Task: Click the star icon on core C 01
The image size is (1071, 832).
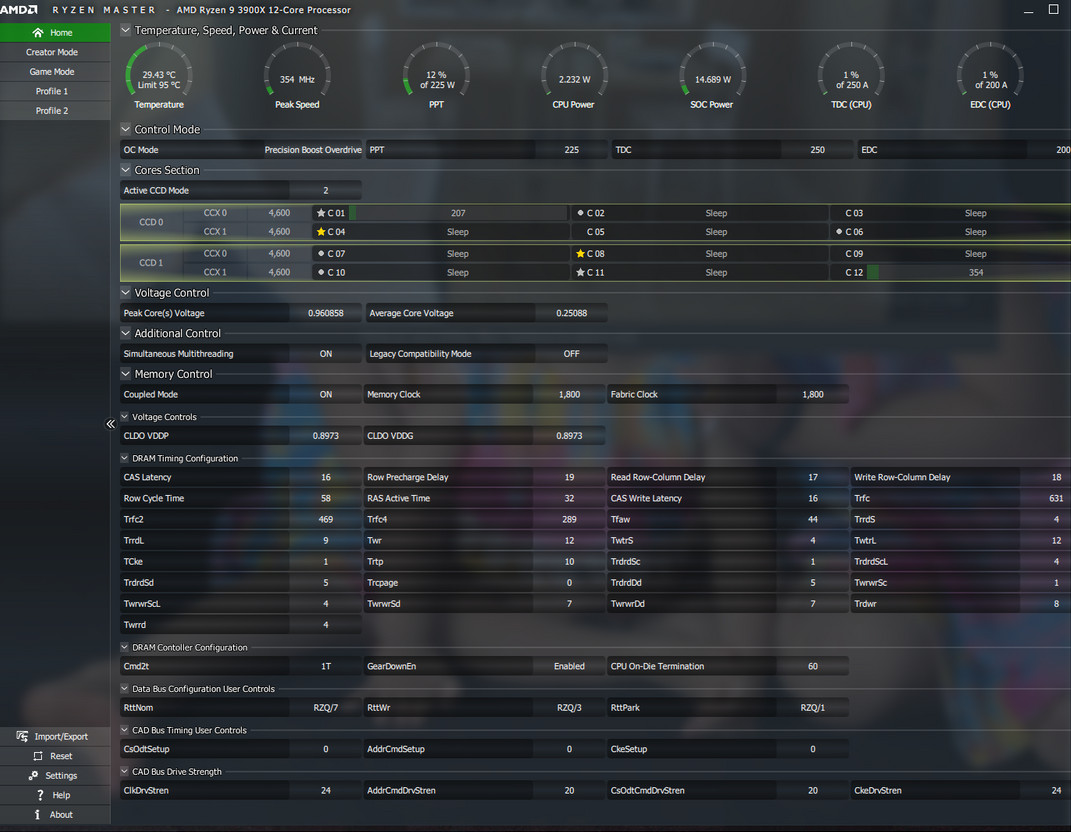Action: coord(321,213)
